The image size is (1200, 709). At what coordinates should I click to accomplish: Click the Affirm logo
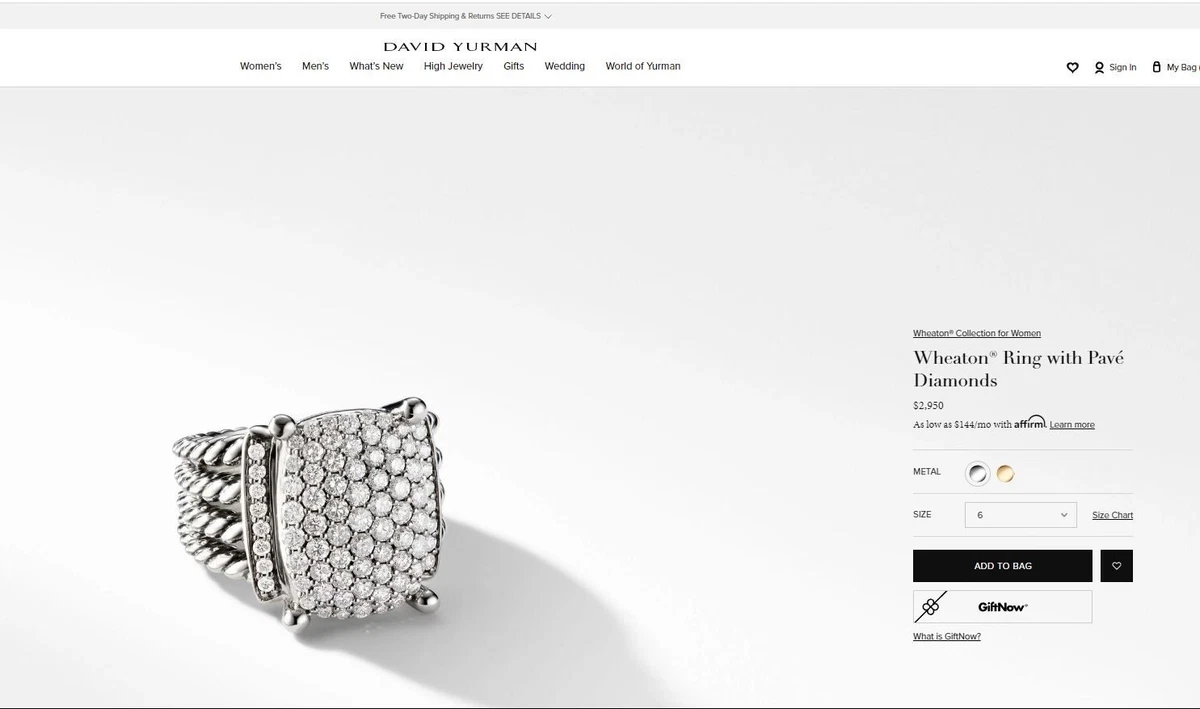pos(1030,423)
